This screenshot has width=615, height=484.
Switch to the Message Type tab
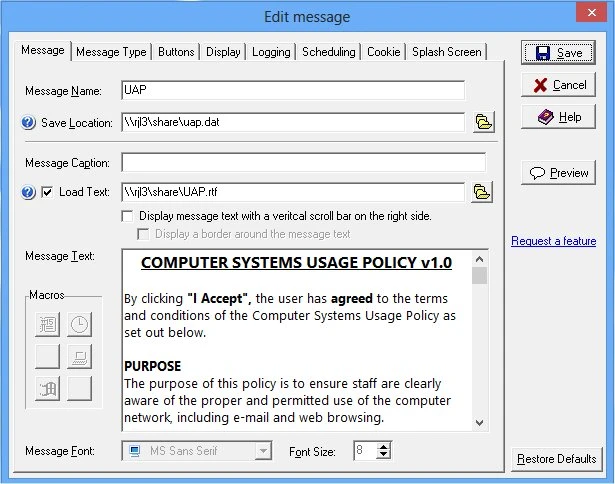tap(111, 52)
